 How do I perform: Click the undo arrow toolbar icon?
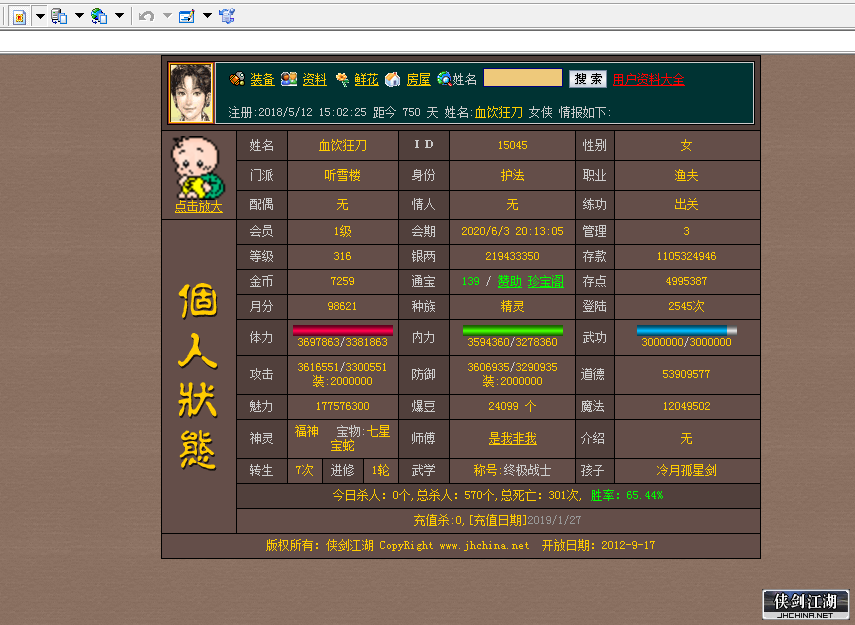tap(146, 16)
